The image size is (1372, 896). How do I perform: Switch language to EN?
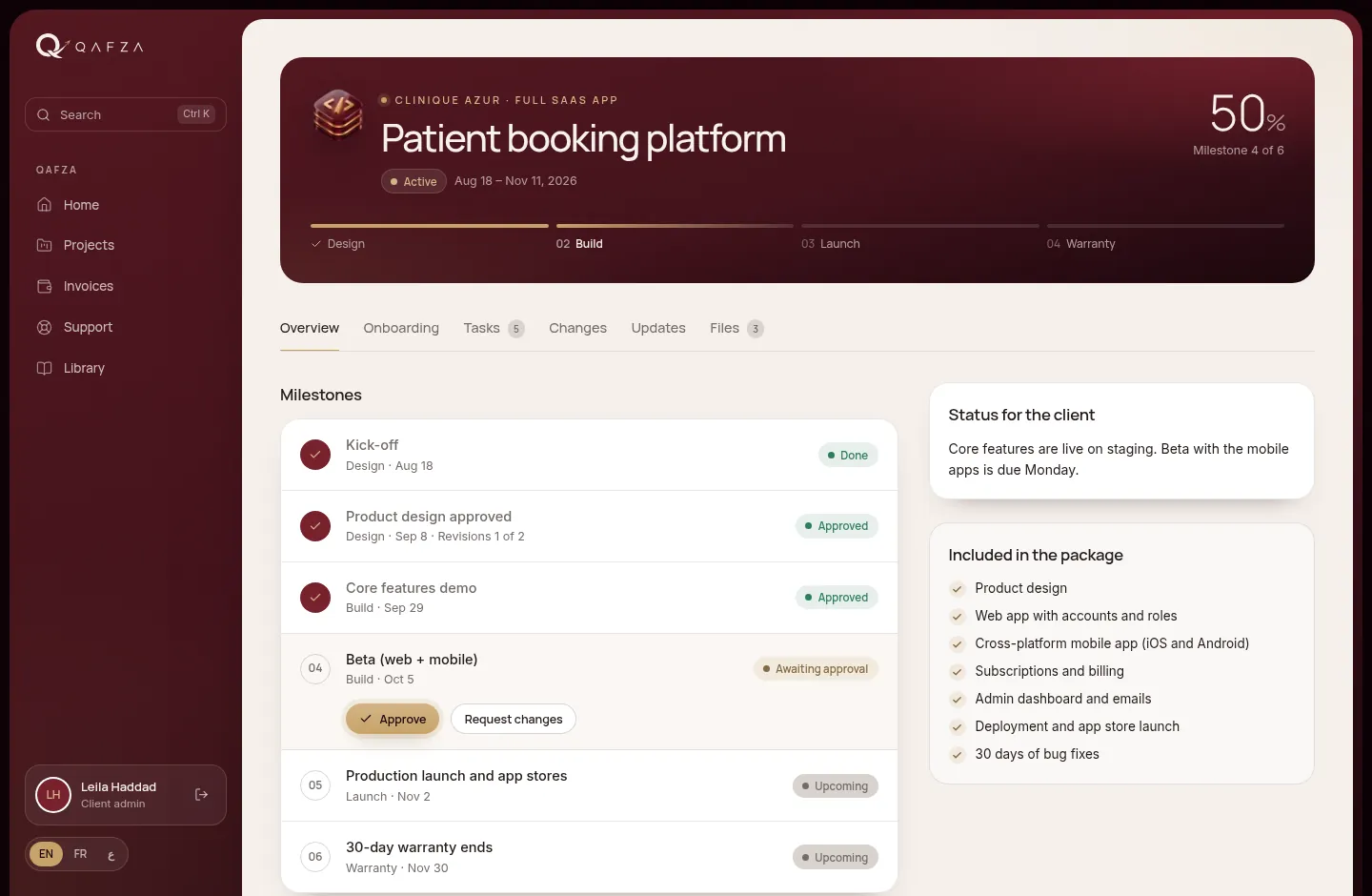[46, 854]
